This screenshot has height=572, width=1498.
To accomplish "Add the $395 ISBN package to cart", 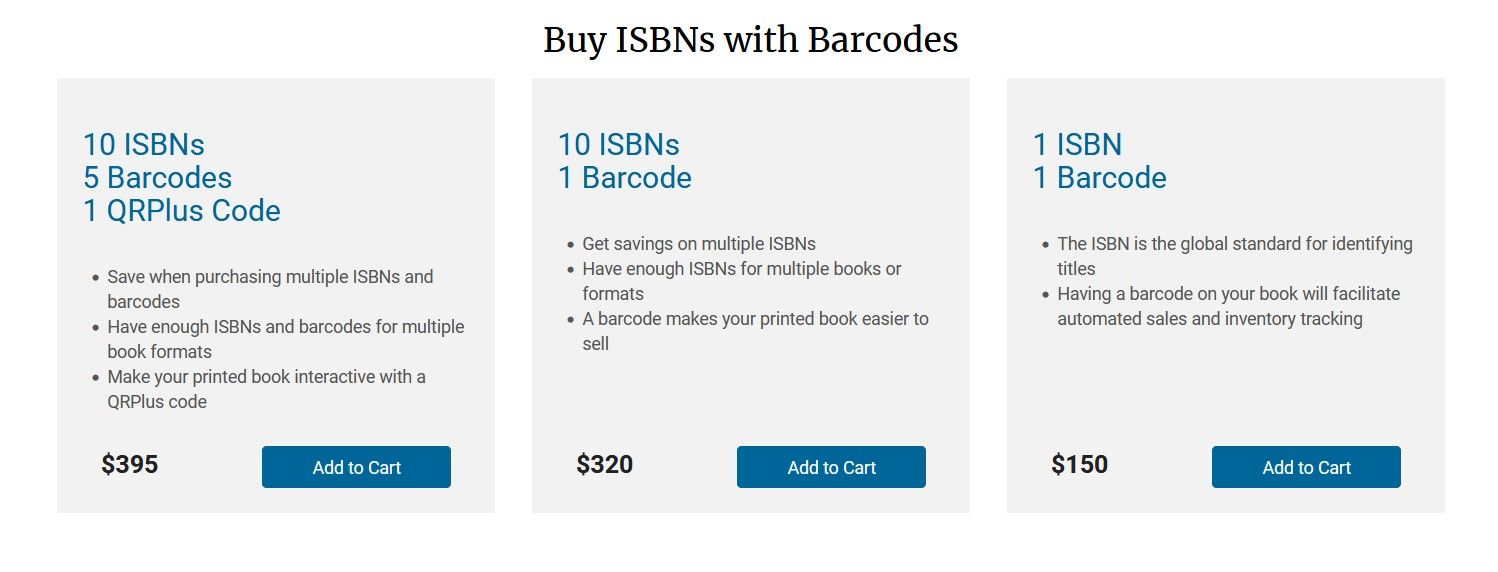I will pyautogui.click(x=356, y=467).
